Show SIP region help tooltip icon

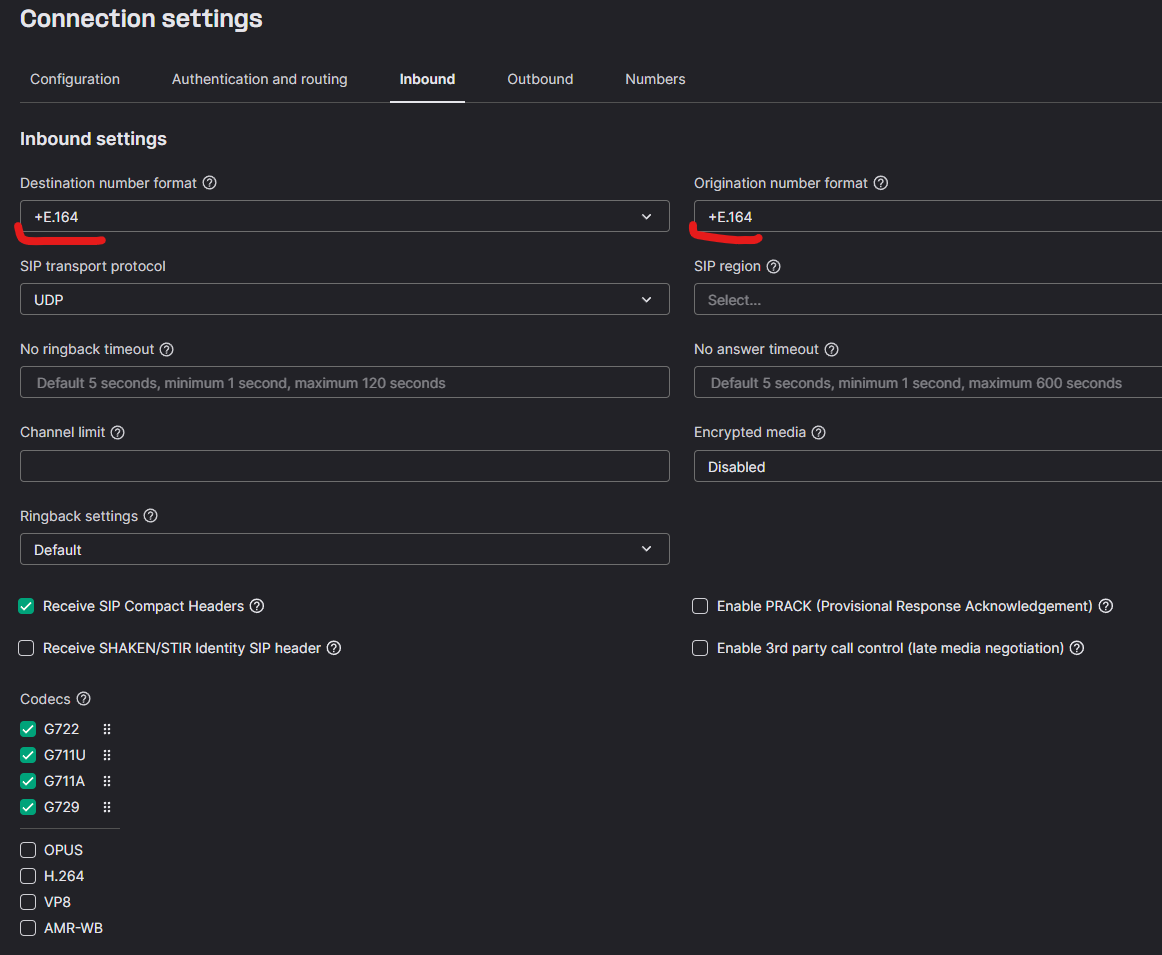pyautogui.click(x=774, y=267)
